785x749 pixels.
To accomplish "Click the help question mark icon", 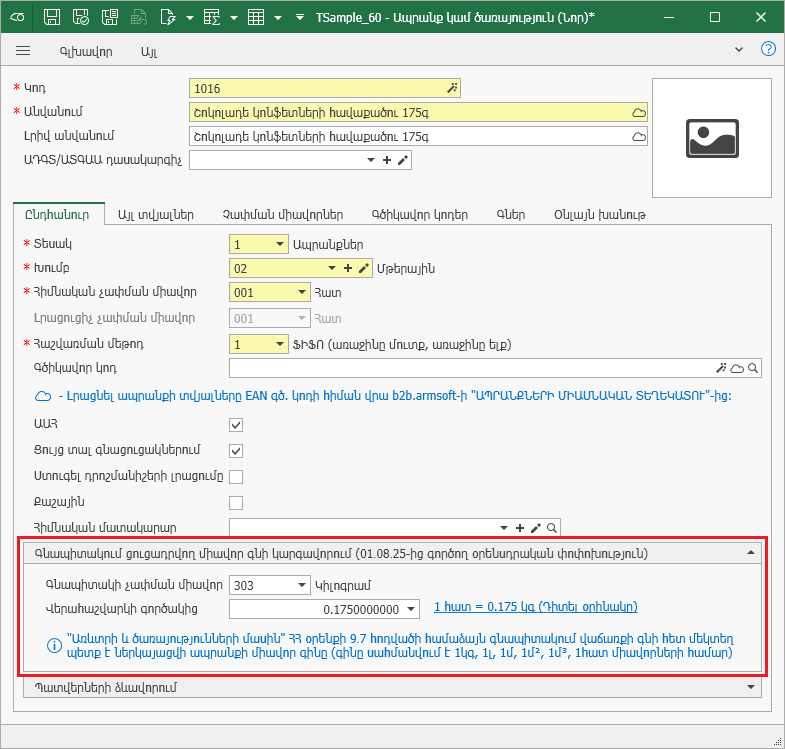I will click(768, 49).
